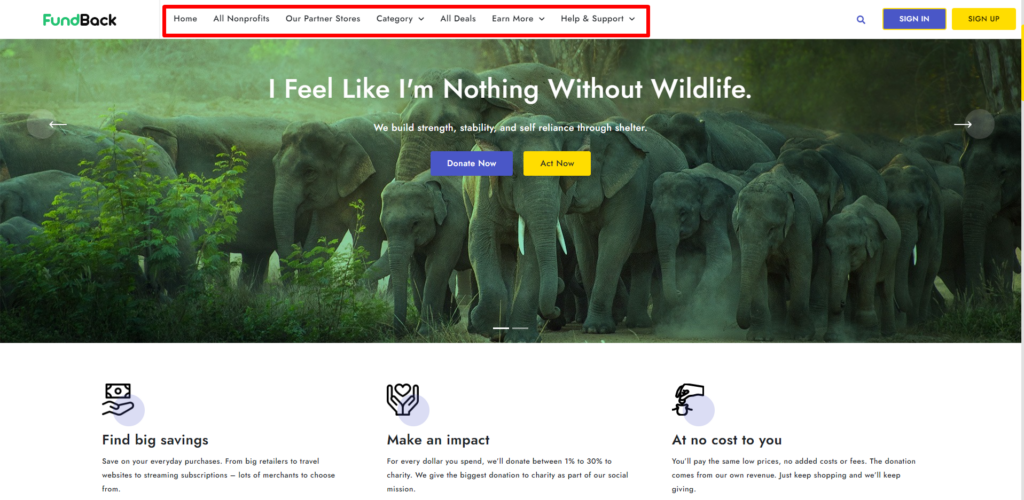Open the search magnifier icon
The image size is (1024, 500).
coord(861,20)
